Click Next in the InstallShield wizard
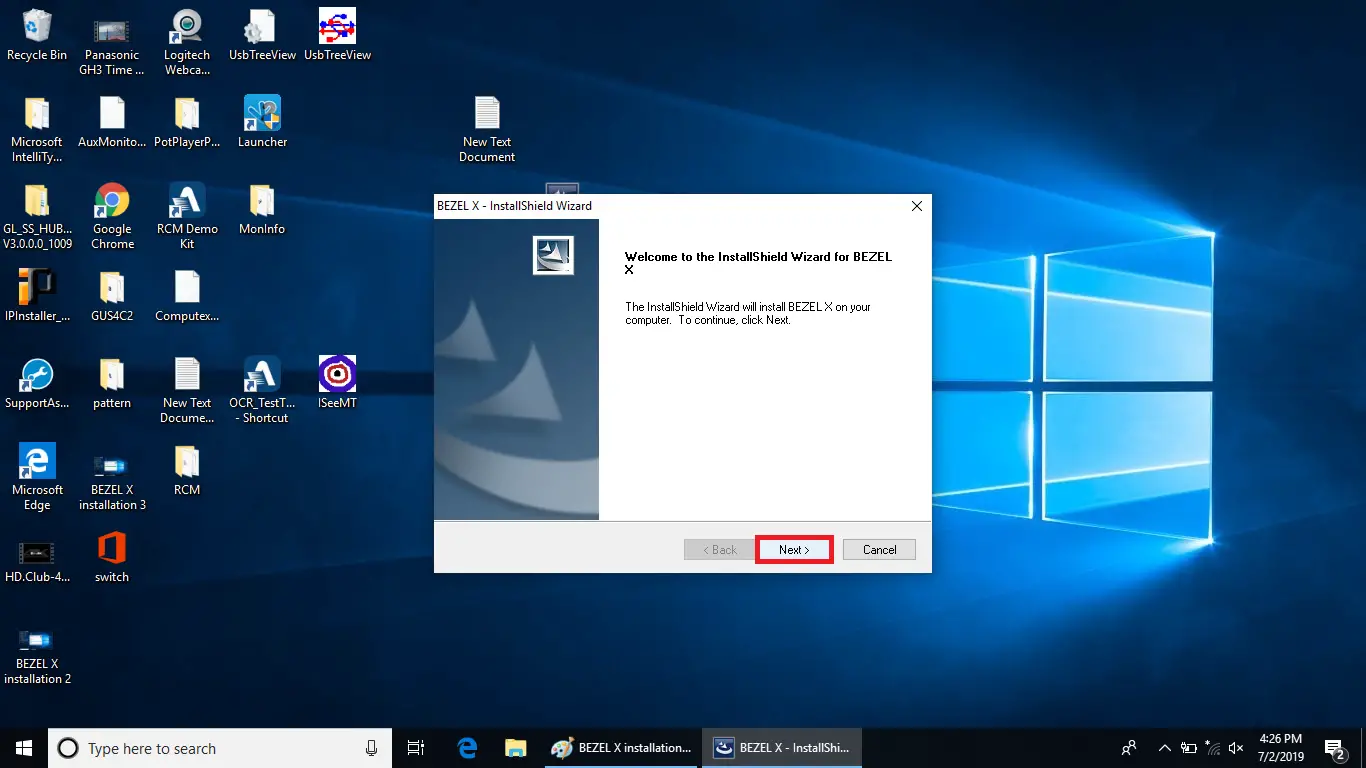Screen dimensions: 1366x768 tap(794, 549)
